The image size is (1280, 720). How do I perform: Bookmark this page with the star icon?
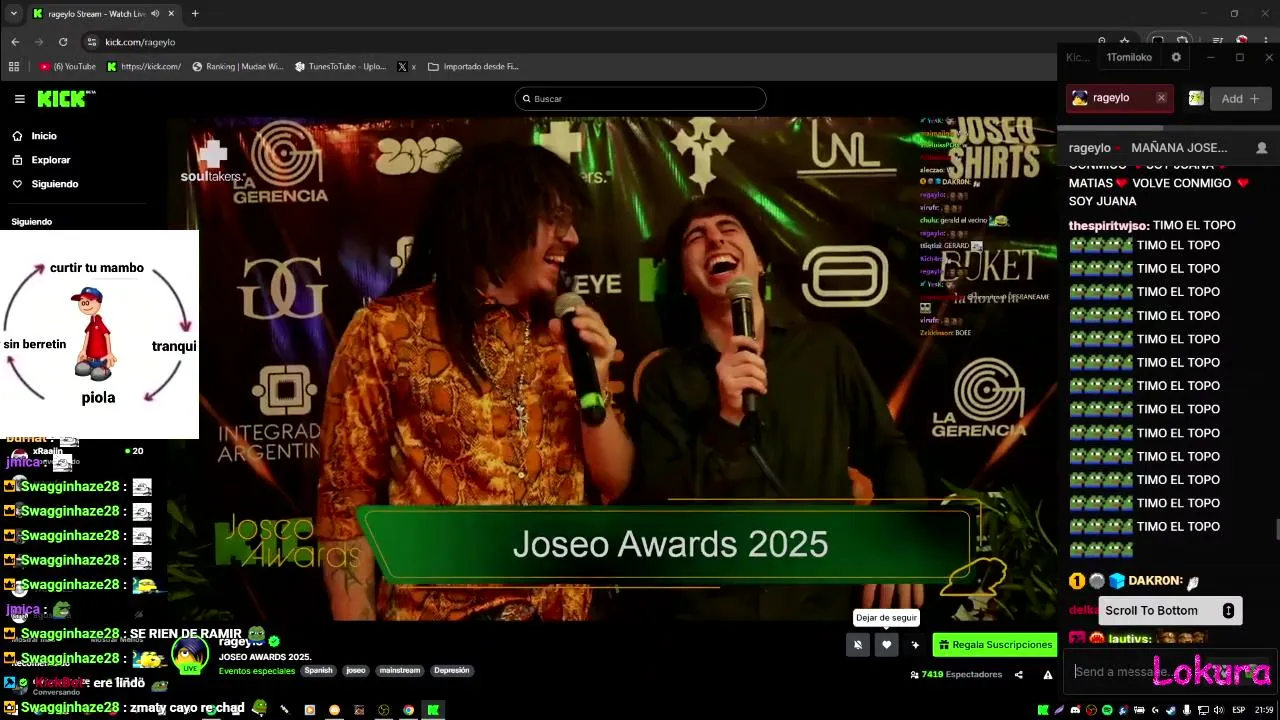click(x=1124, y=41)
